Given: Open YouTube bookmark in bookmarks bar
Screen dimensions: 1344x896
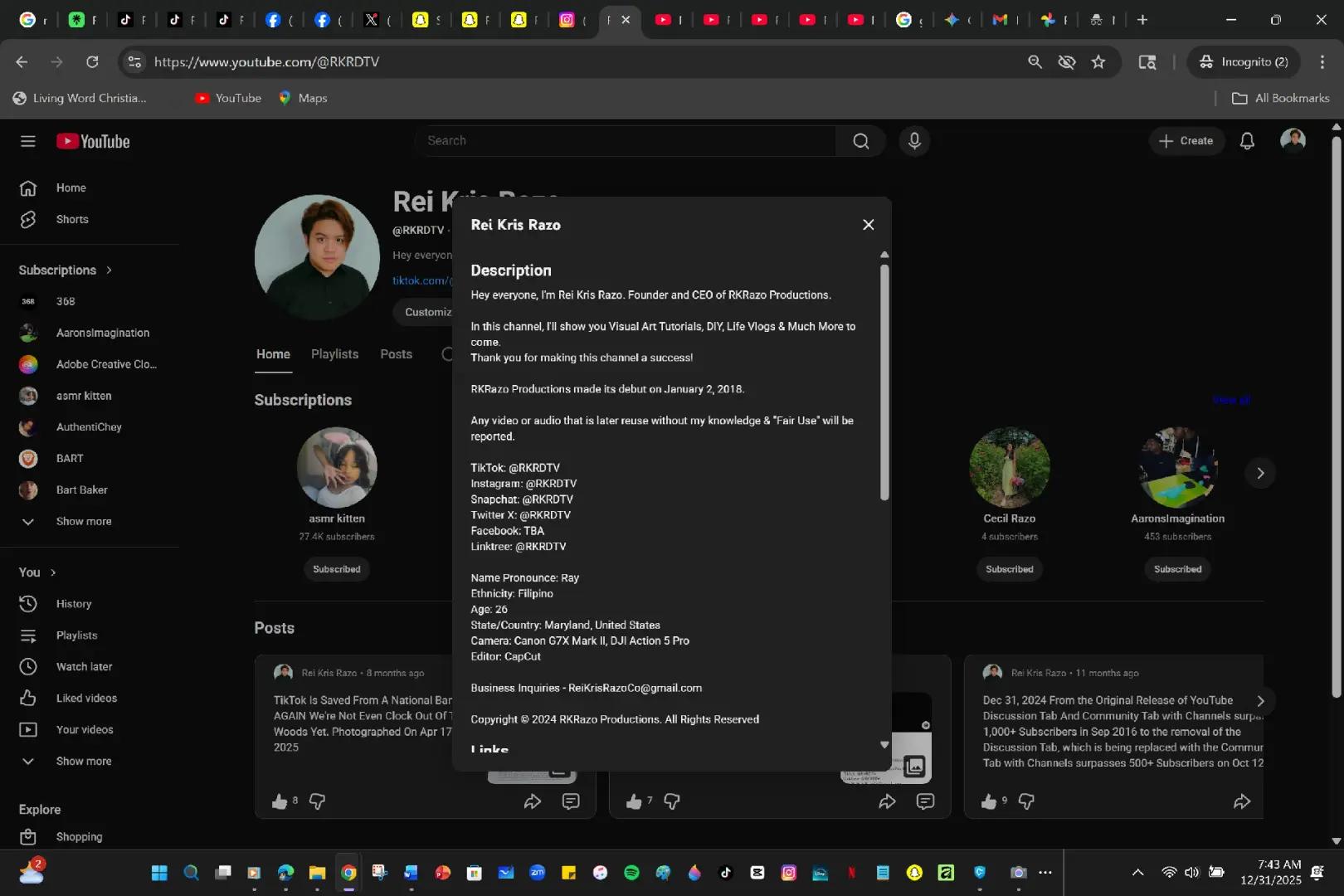Looking at the screenshot, I should click(x=228, y=98).
